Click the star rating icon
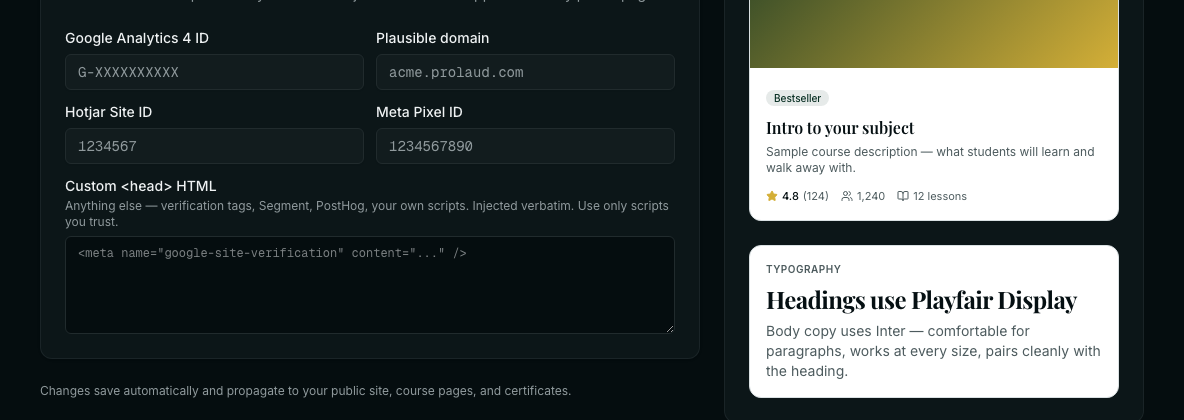 [x=772, y=196]
